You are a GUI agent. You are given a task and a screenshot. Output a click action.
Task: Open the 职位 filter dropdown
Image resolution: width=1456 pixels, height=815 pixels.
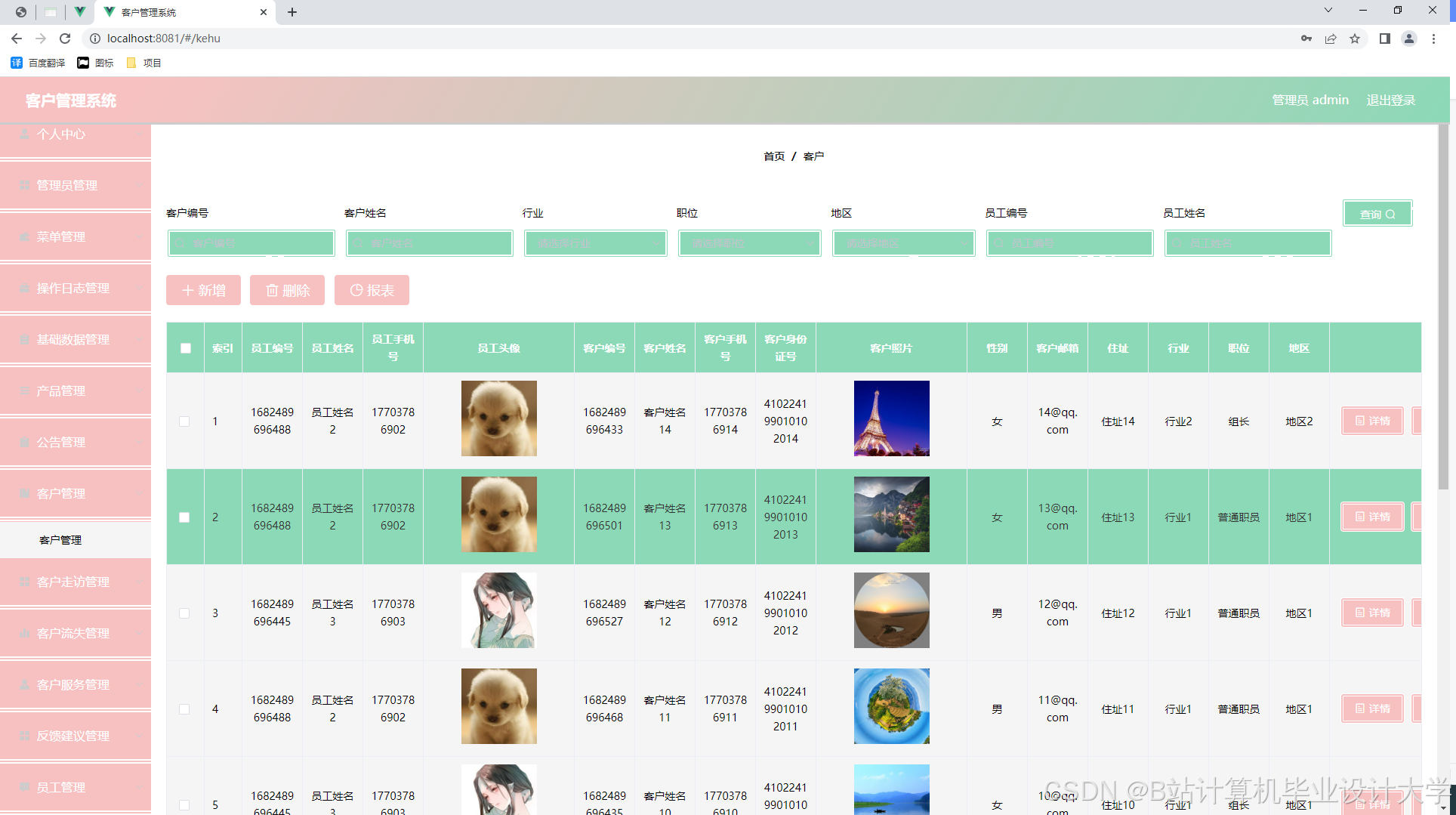749,243
